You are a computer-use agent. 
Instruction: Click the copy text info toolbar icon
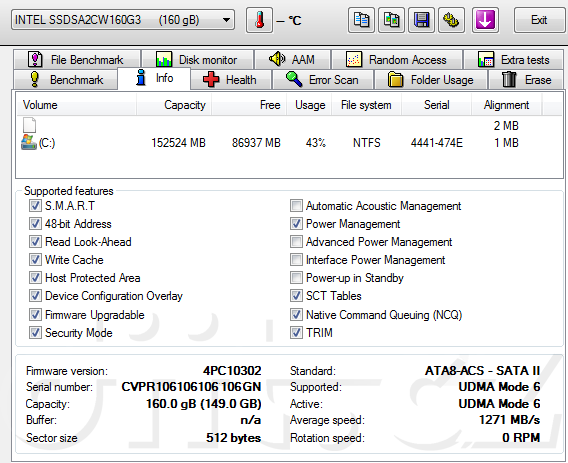(361, 20)
